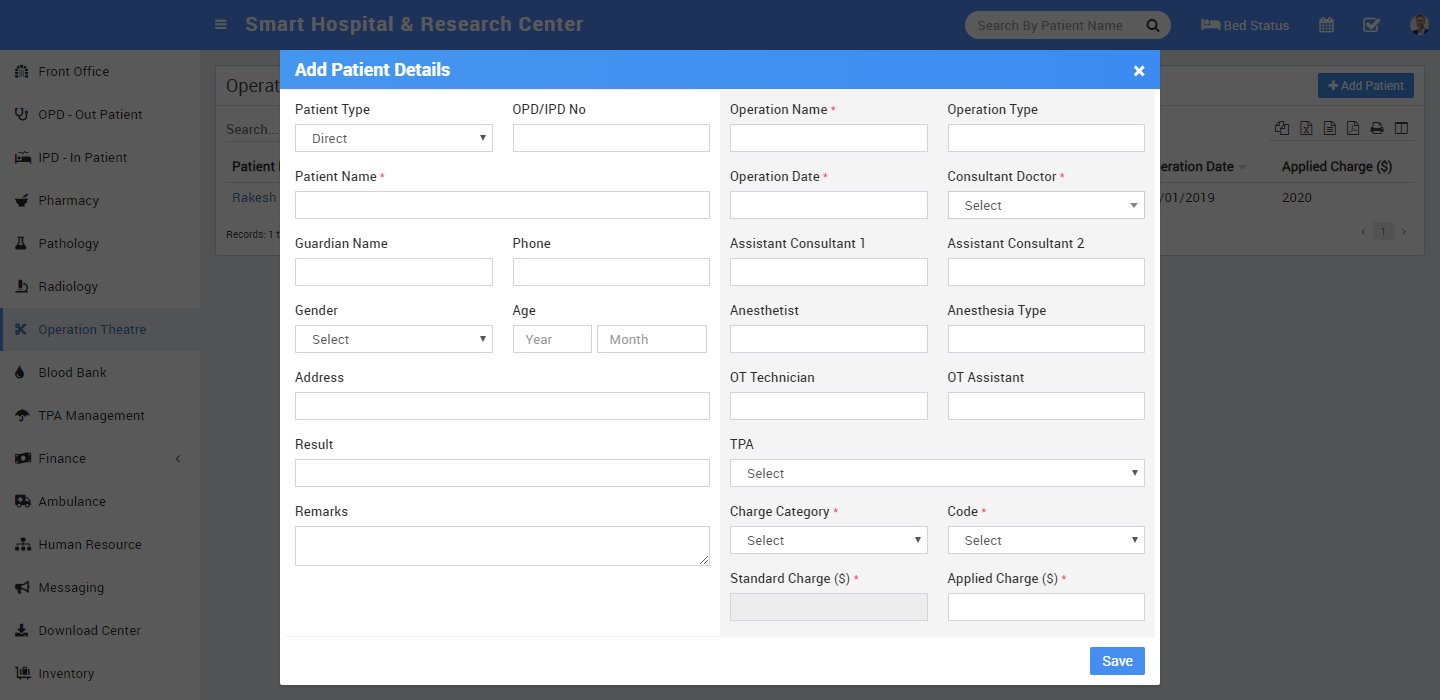Image resolution: width=1440 pixels, height=700 pixels.
Task: Click the magnifier search icon in header
Action: pyautogui.click(x=1153, y=25)
